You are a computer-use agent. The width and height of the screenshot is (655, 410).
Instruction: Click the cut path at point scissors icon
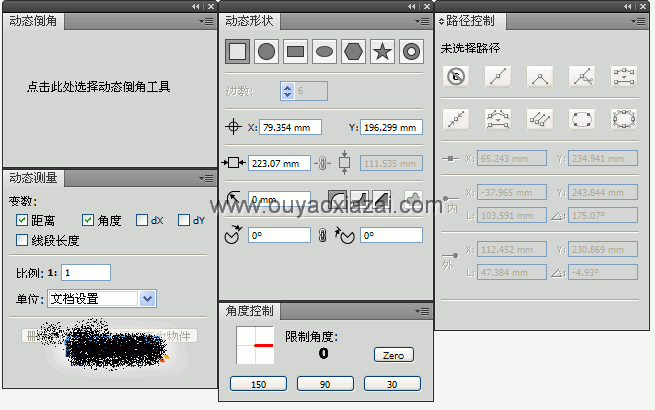[x=582, y=76]
